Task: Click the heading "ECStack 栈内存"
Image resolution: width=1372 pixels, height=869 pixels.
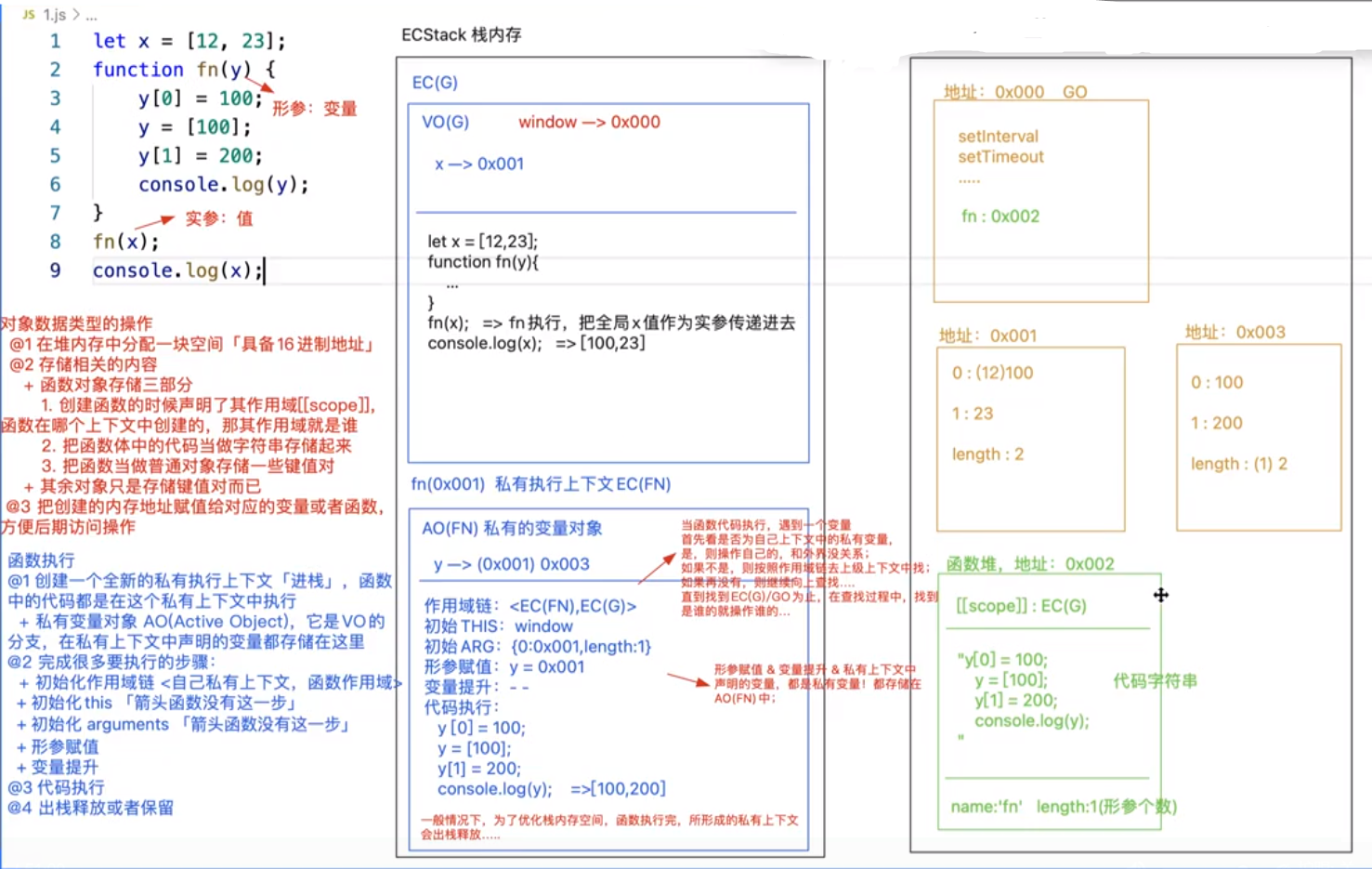Action: (x=461, y=34)
